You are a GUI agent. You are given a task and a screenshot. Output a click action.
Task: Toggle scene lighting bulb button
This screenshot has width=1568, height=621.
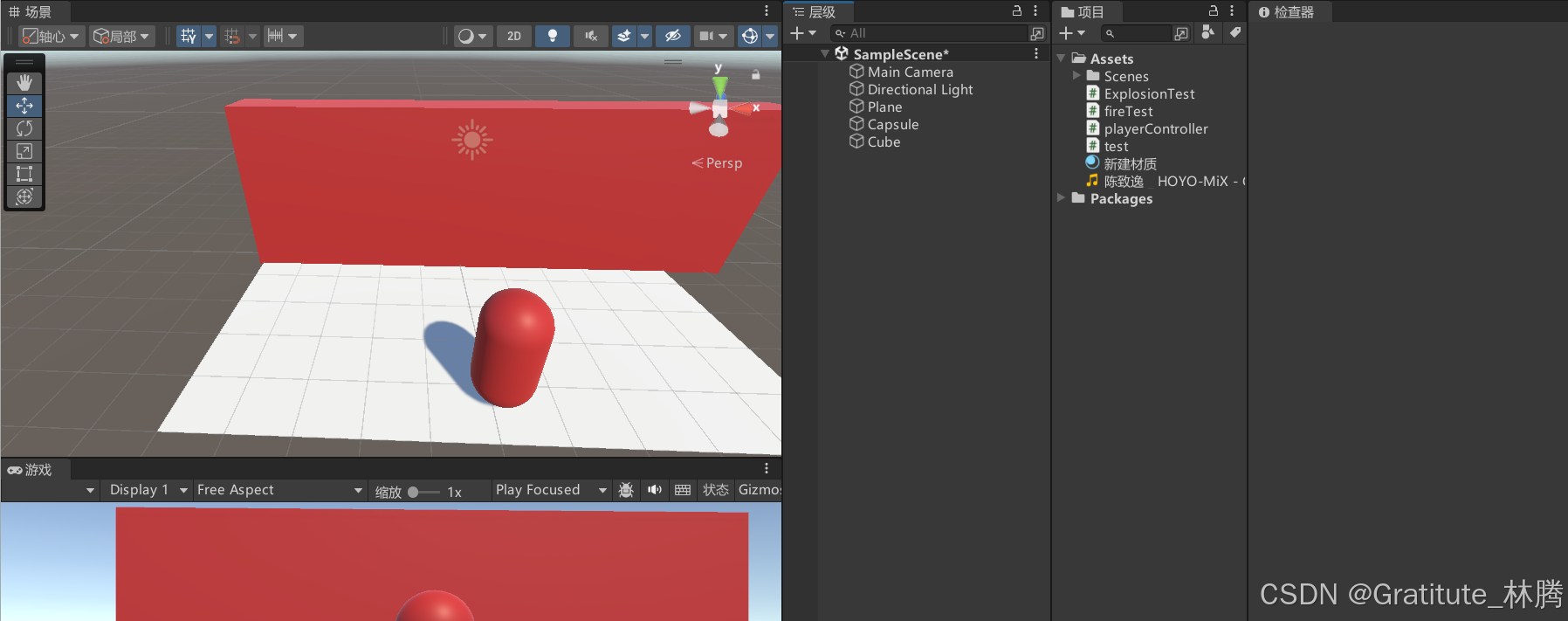[x=553, y=36]
